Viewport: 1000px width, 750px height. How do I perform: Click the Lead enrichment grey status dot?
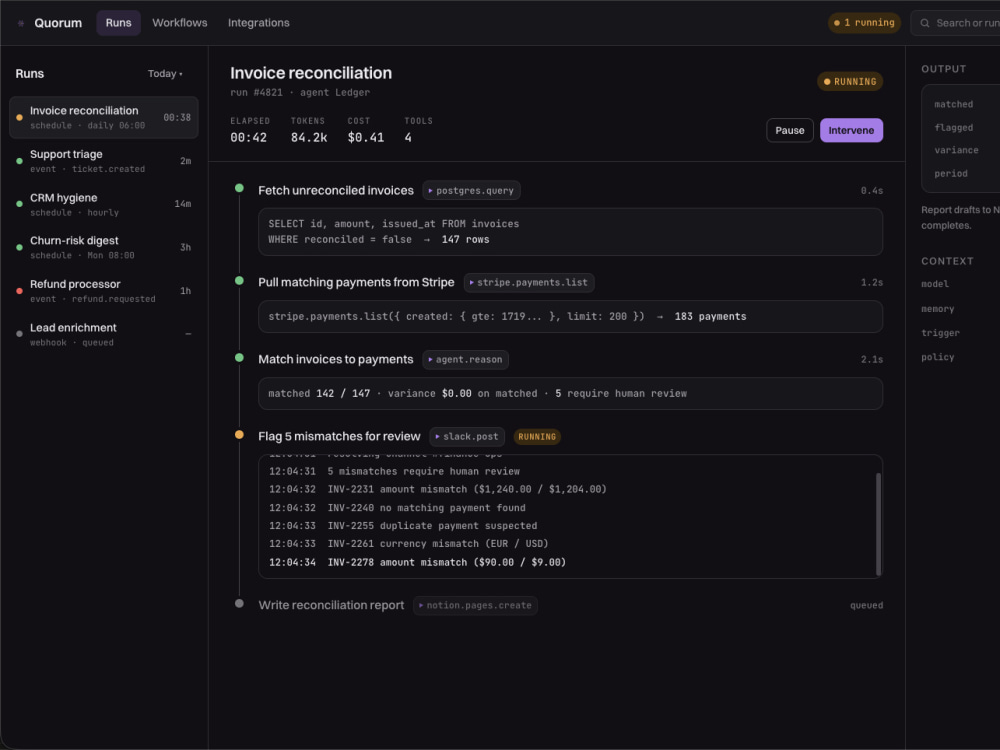19,334
